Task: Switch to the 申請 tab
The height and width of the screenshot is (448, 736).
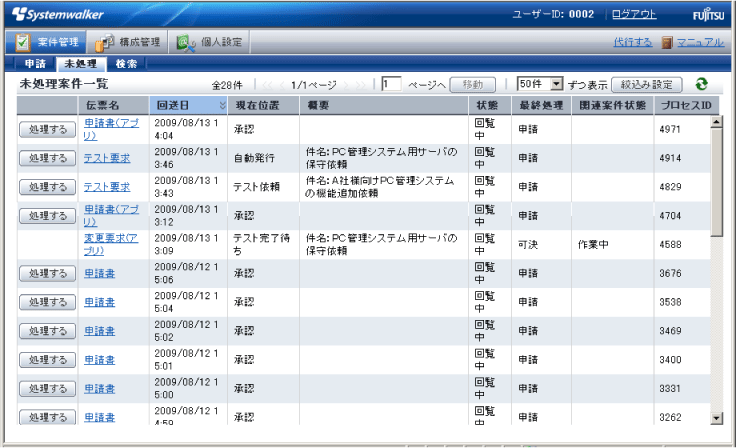Action: click(x=35, y=64)
